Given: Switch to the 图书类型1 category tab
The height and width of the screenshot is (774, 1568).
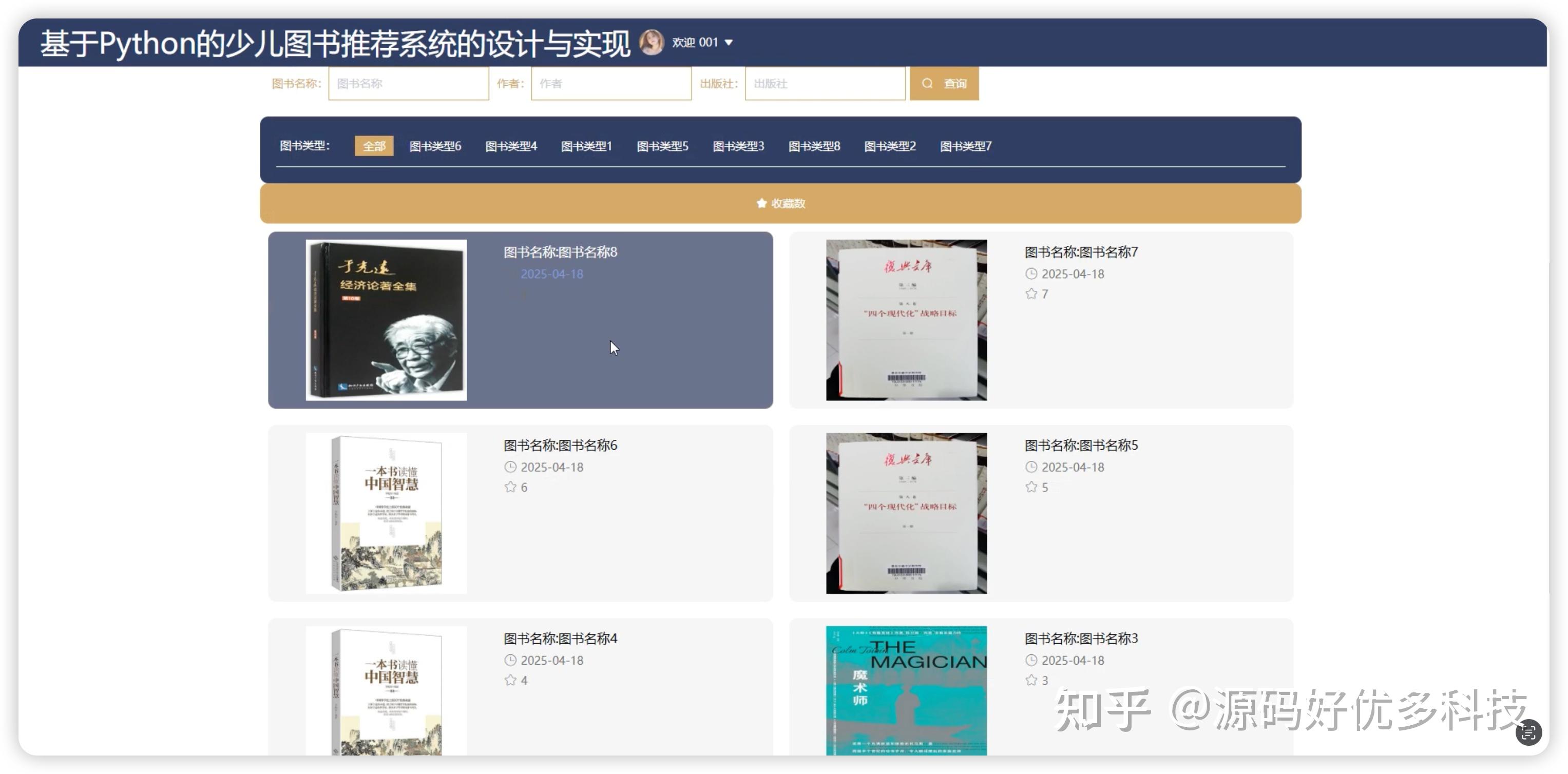Looking at the screenshot, I should click(x=586, y=145).
